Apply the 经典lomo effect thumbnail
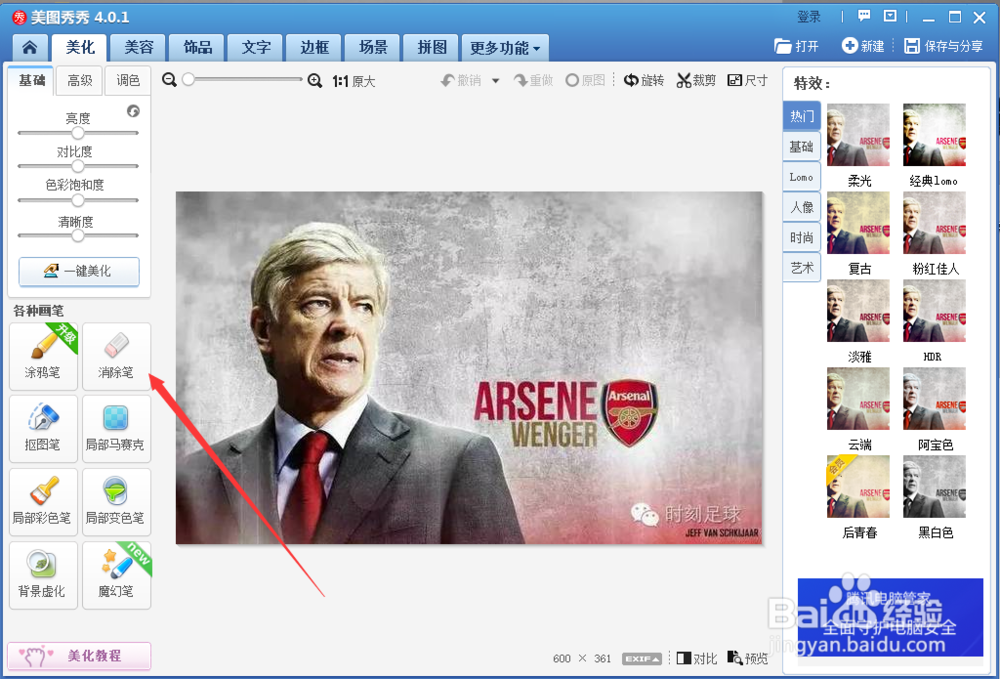Image resolution: width=1000 pixels, height=679 pixels. [934, 135]
